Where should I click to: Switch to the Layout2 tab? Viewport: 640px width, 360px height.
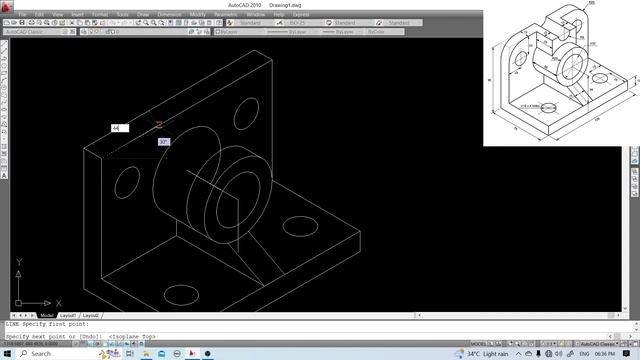(x=91, y=316)
